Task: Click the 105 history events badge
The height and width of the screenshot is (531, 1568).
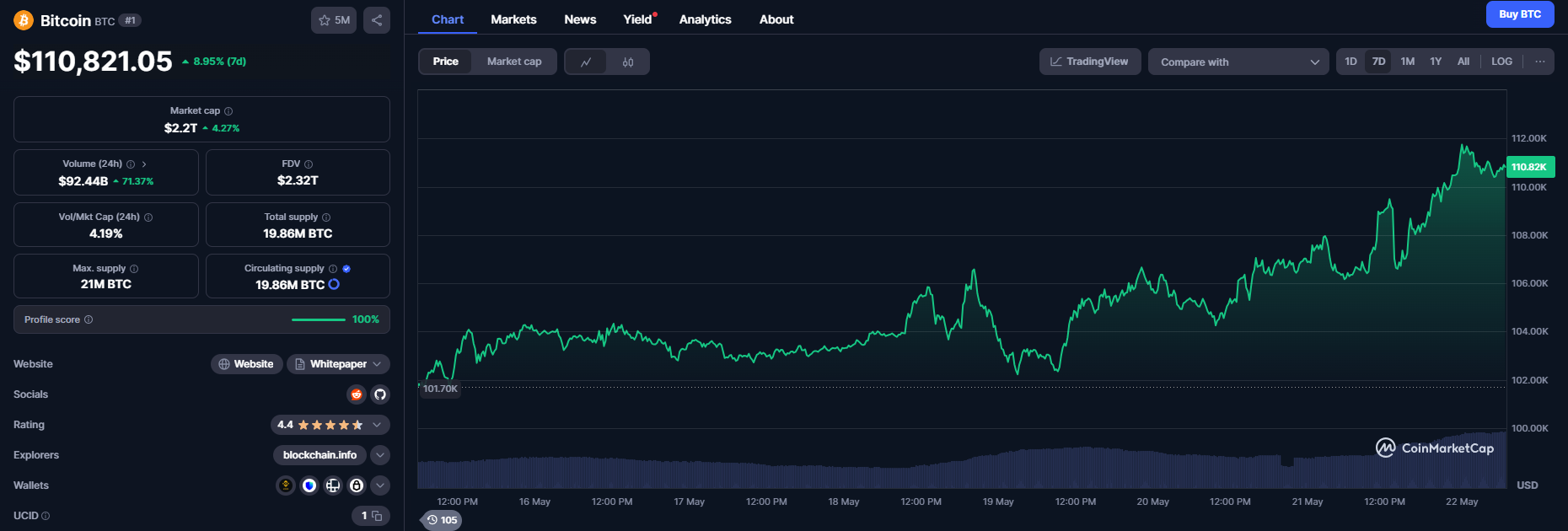Action: pos(442,520)
